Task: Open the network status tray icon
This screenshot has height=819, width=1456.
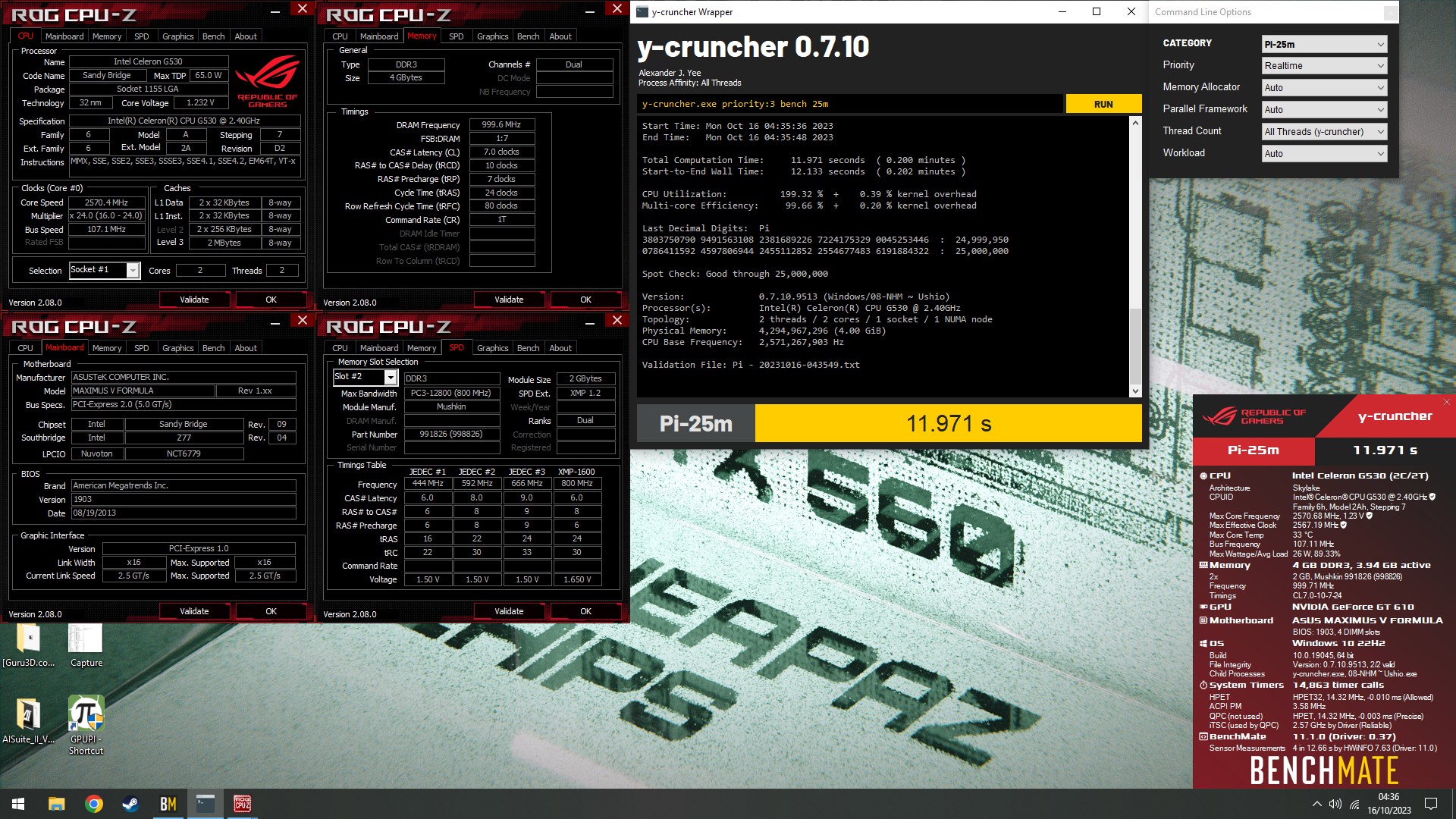Action: tap(1354, 804)
